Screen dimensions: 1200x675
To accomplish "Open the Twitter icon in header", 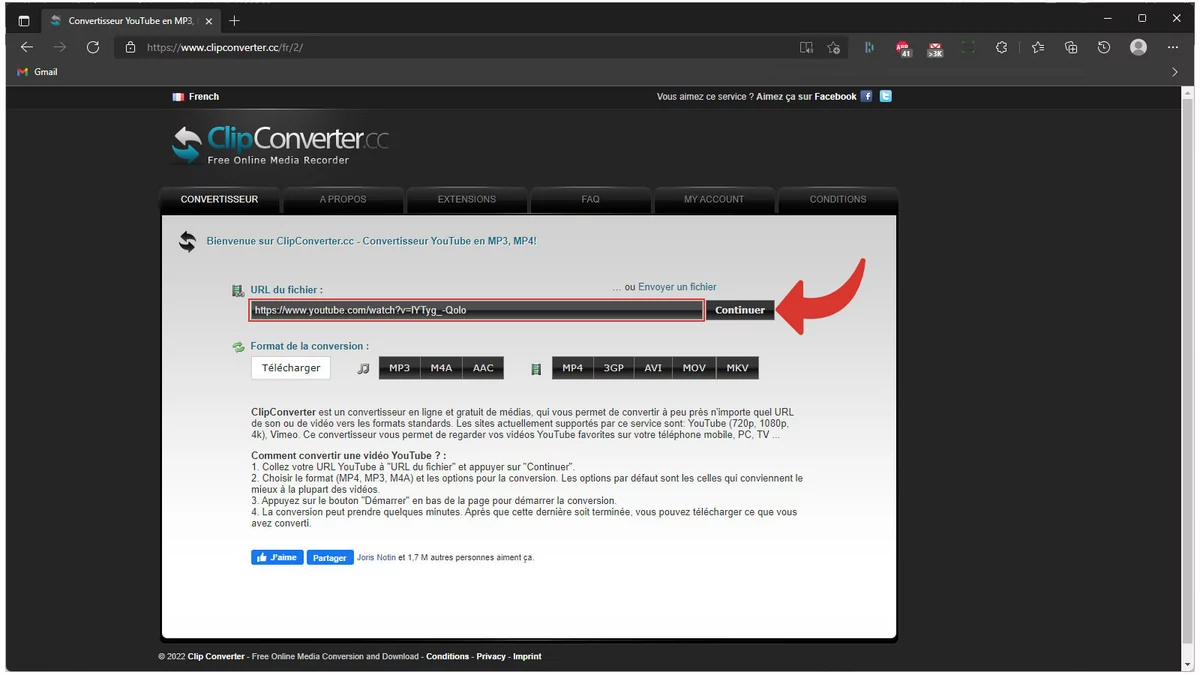I will (885, 96).
